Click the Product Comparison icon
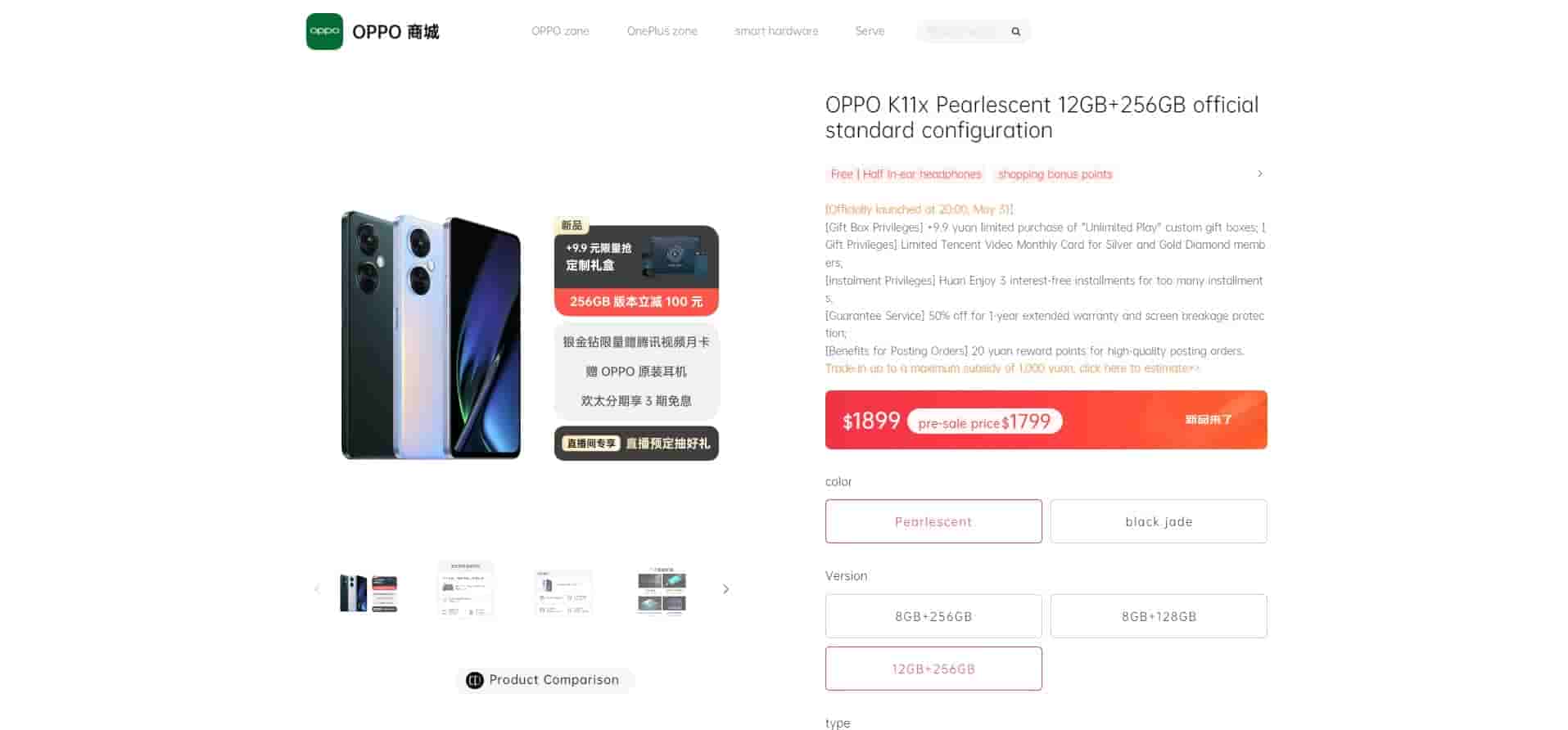This screenshot has height=730, width=1568. tap(474, 680)
